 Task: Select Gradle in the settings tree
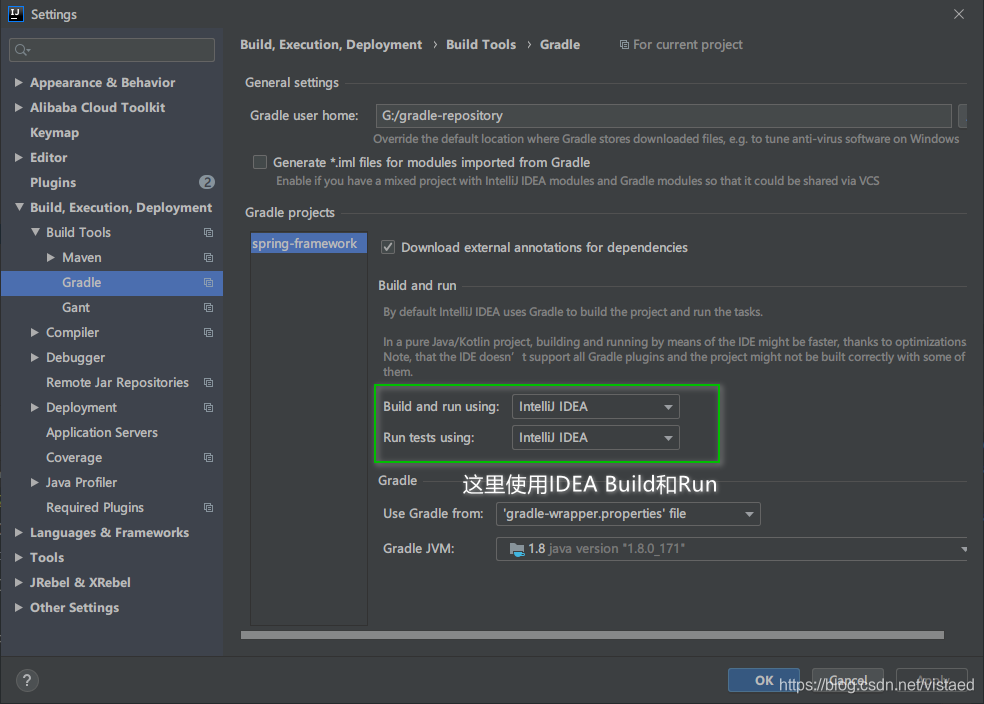[x=112, y=283]
